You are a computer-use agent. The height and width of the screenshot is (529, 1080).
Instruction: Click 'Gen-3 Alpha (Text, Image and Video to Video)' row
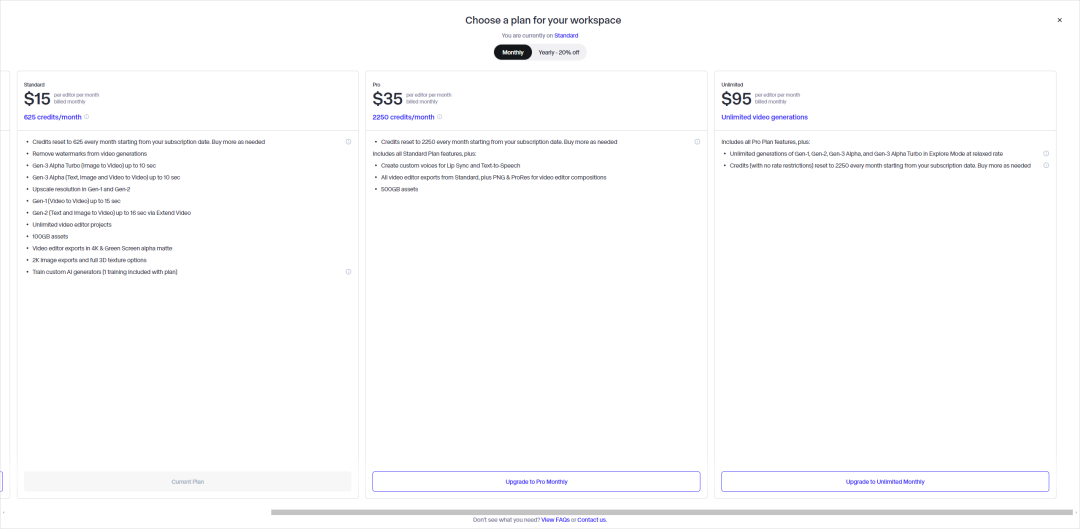click(x=106, y=177)
